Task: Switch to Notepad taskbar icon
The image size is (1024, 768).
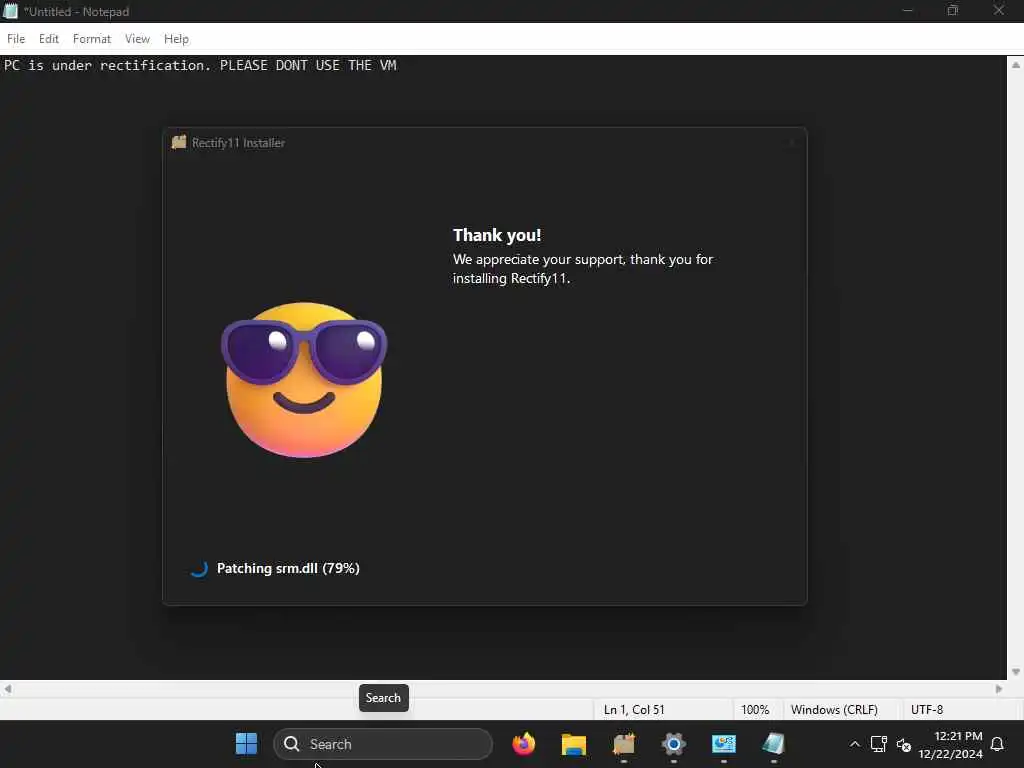Action: click(773, 744)
